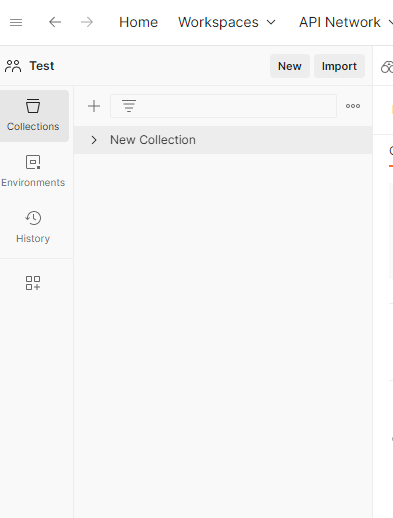Click the Test workspace name
The height and width of the screenshot is (518, 393).
(42, 66)
